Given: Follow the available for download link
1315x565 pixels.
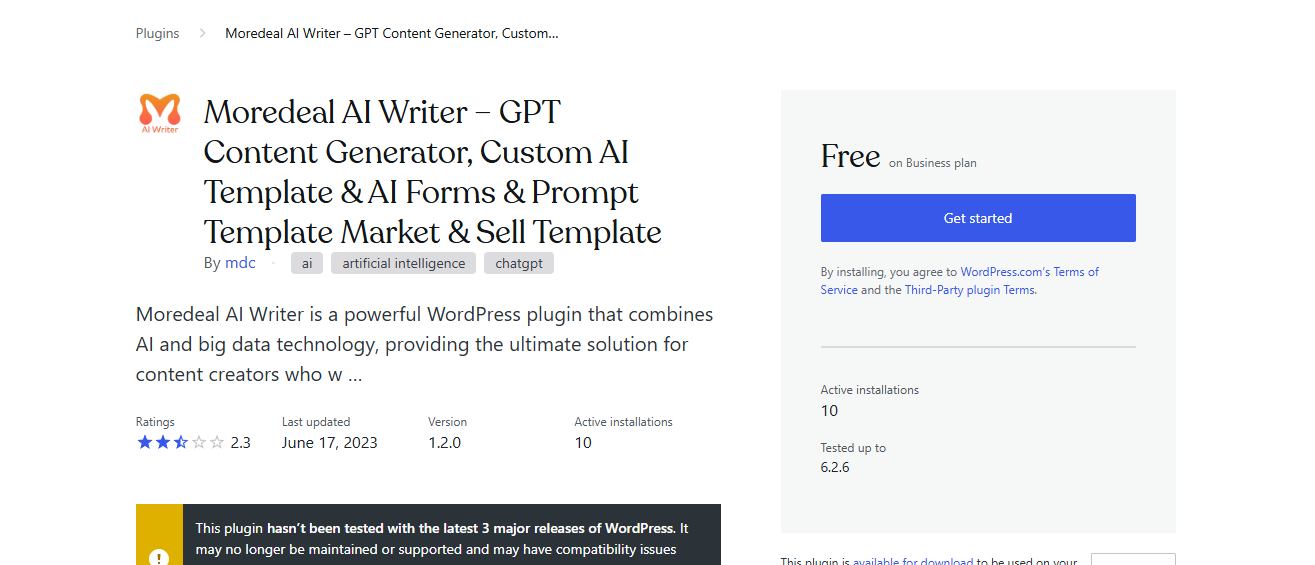Looking at the screenshot, I should tap(913, 561).
